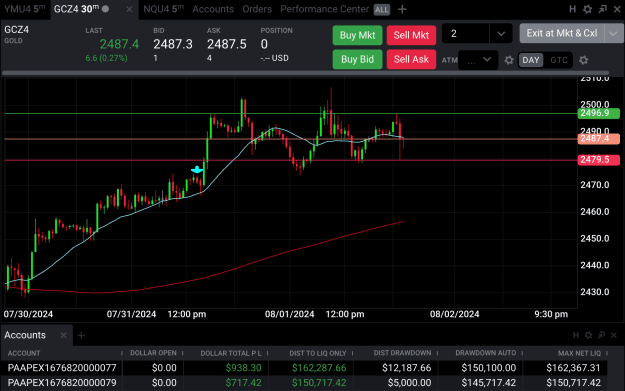Click the green 2496.9 price line label

click(x=598, y=113)
